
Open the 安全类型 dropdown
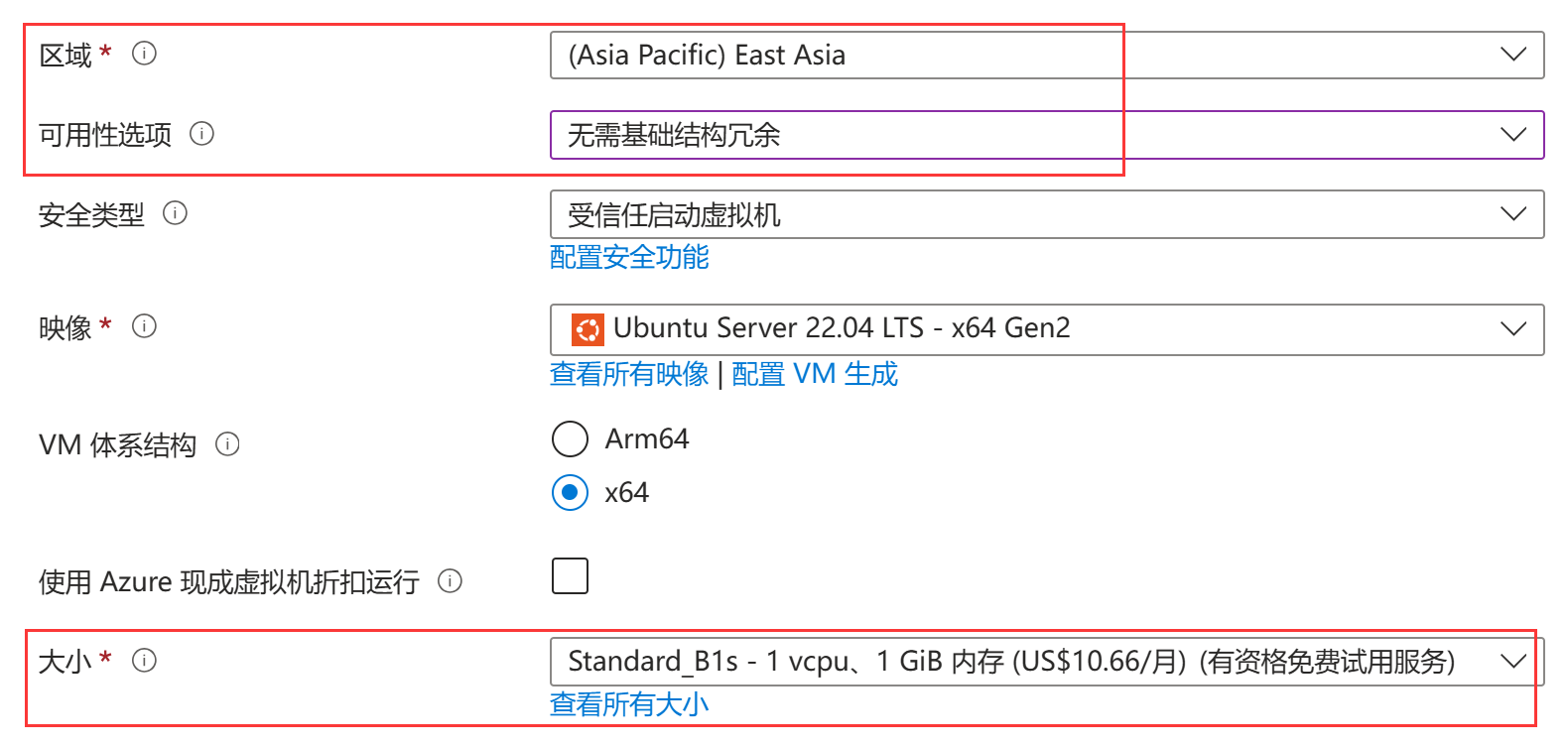[x=1046, y=214]
